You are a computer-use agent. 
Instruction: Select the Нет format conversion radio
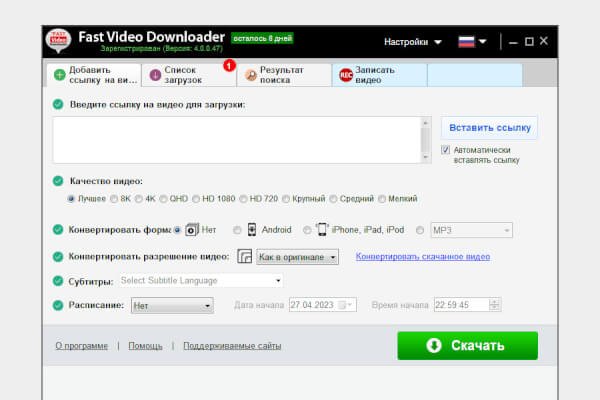point(177,230)
